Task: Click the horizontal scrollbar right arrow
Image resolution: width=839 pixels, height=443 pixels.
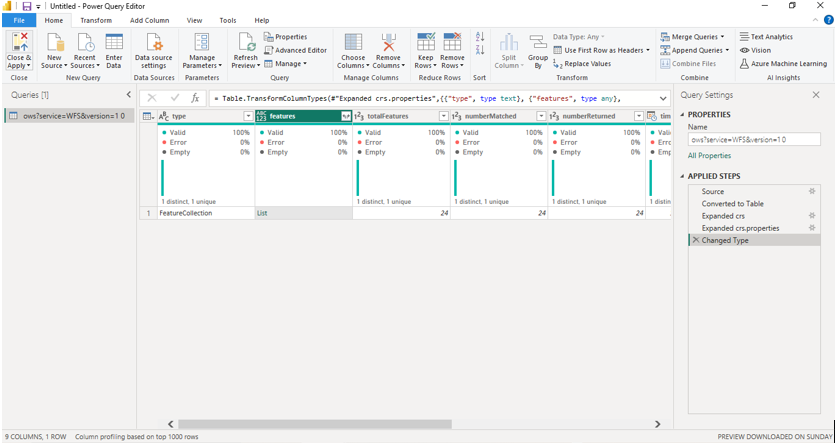Action: [x=658, y=424]
